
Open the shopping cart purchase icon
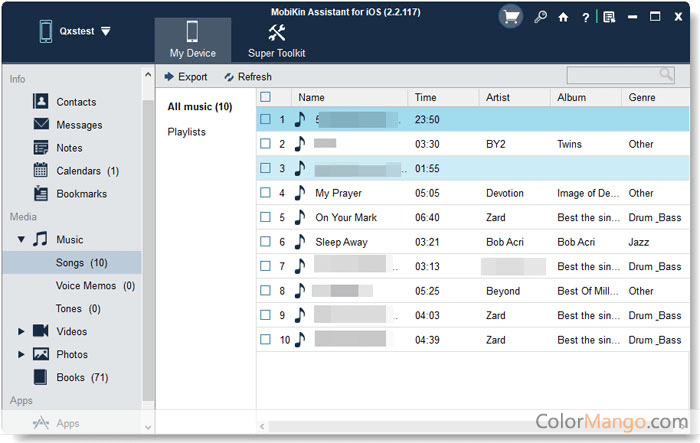tap(512, 17)
